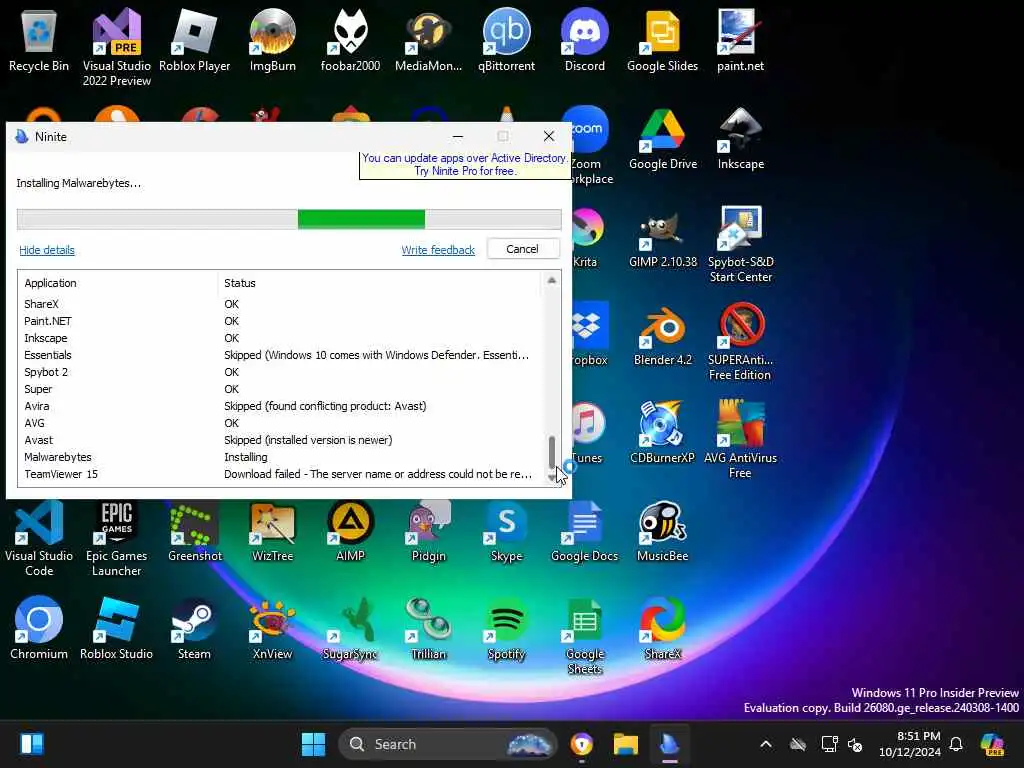Screen dimensions: 1024x768
Task: Select the Google Drive desktop icon
Action: coord(662,138)
